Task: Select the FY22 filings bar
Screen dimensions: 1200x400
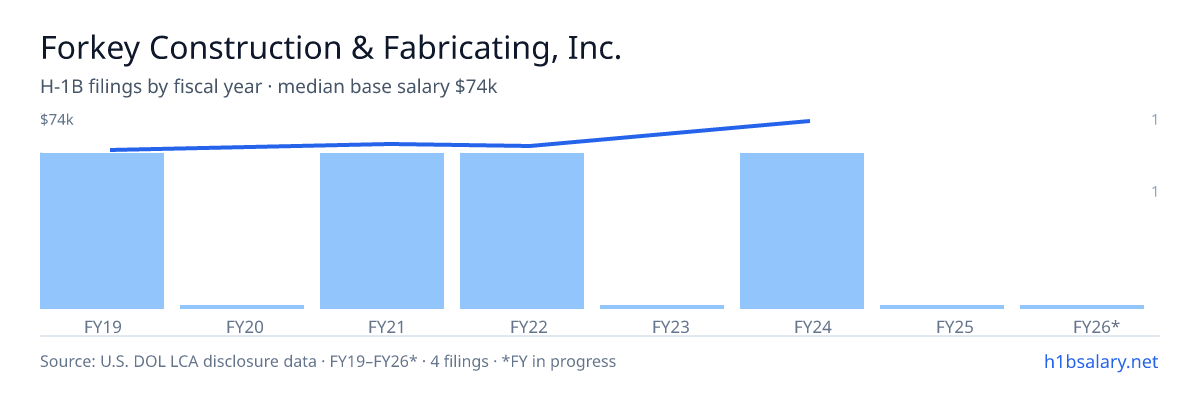Action: (x=522, y=231)
